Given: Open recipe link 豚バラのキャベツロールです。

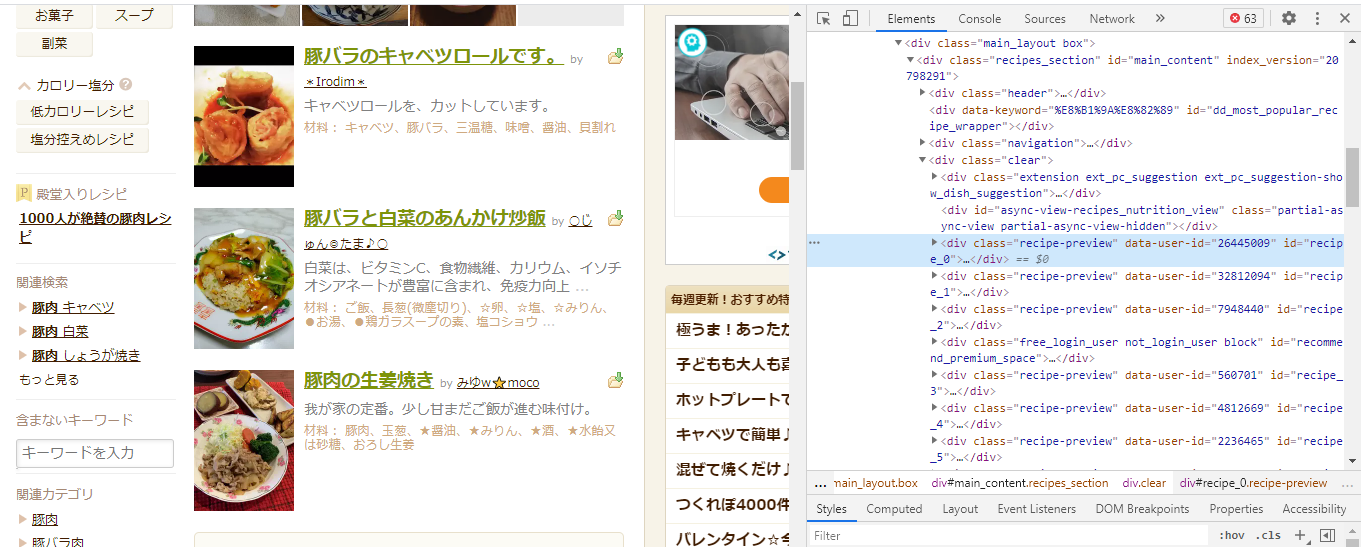Looking at the screenshot, I should click(x=433, y=55).
